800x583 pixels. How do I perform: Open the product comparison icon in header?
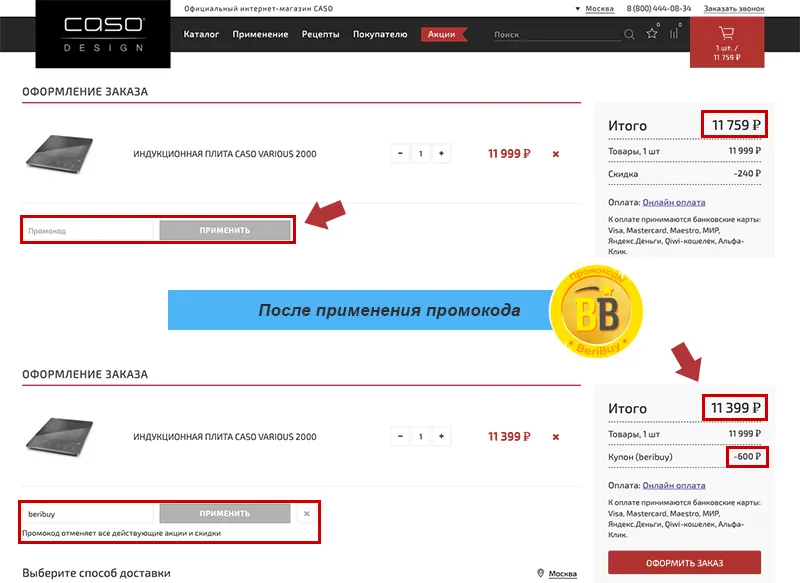click(x=674, y=34)
